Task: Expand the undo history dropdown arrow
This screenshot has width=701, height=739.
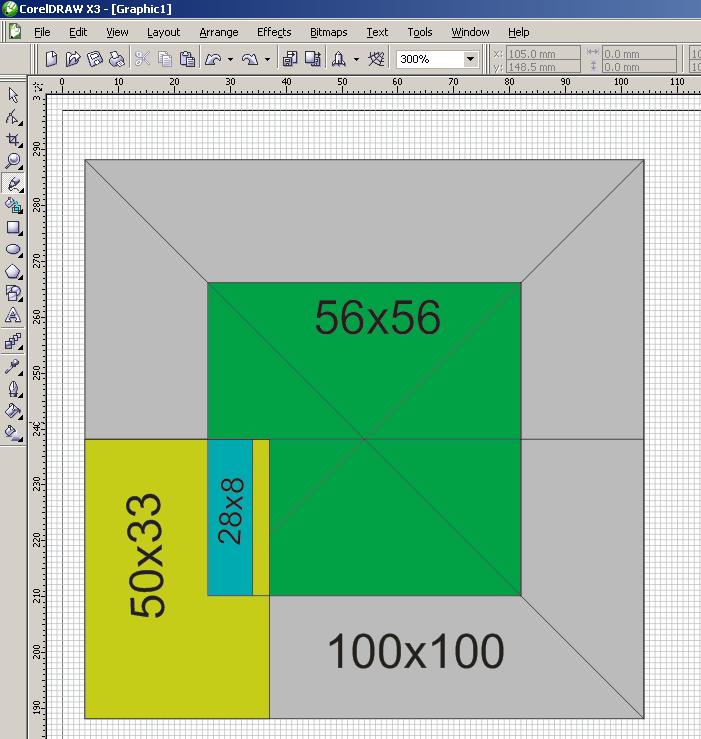Action: point(230,59)
